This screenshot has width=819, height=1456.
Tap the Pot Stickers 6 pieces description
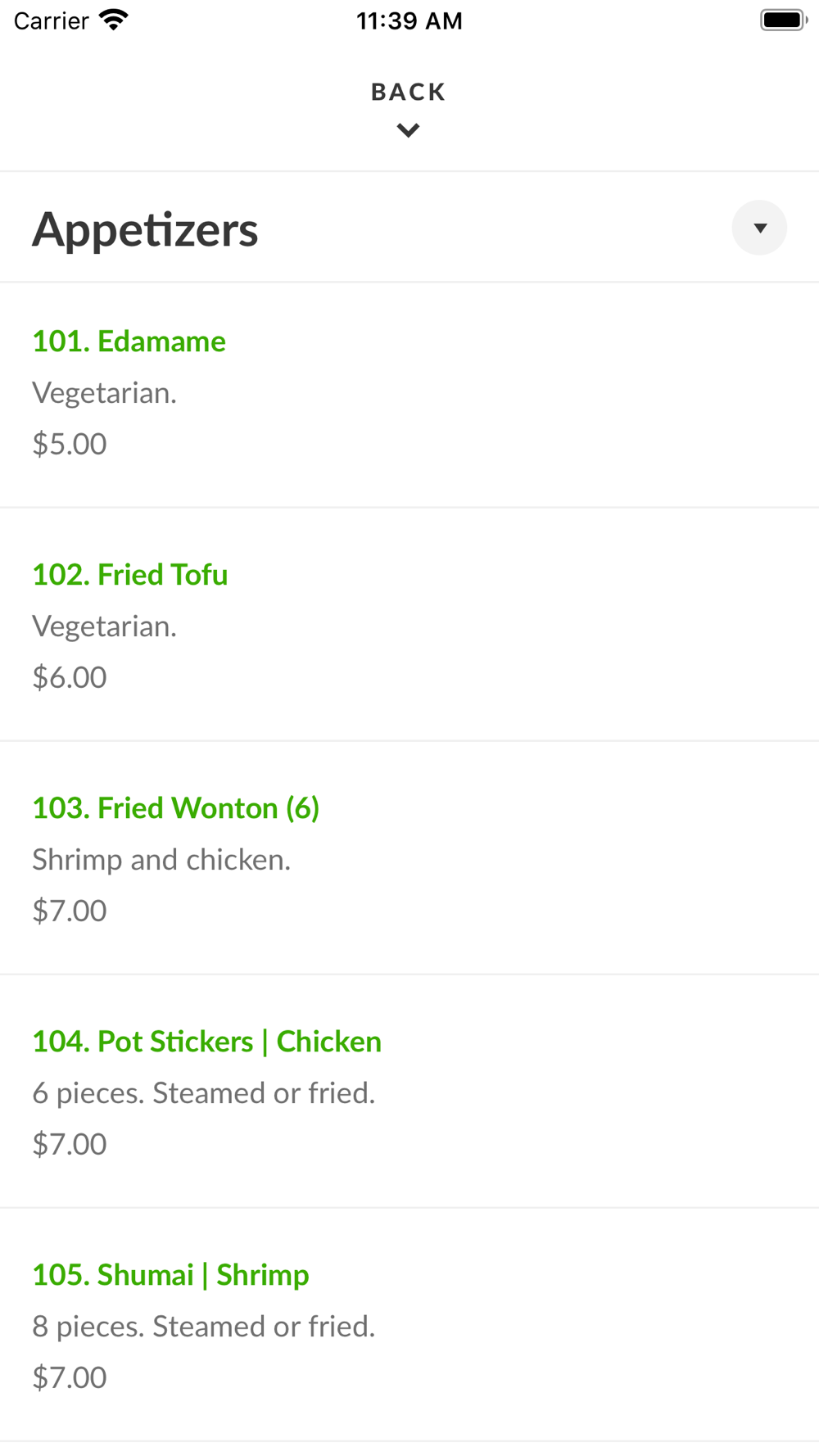click(204, 1092)
